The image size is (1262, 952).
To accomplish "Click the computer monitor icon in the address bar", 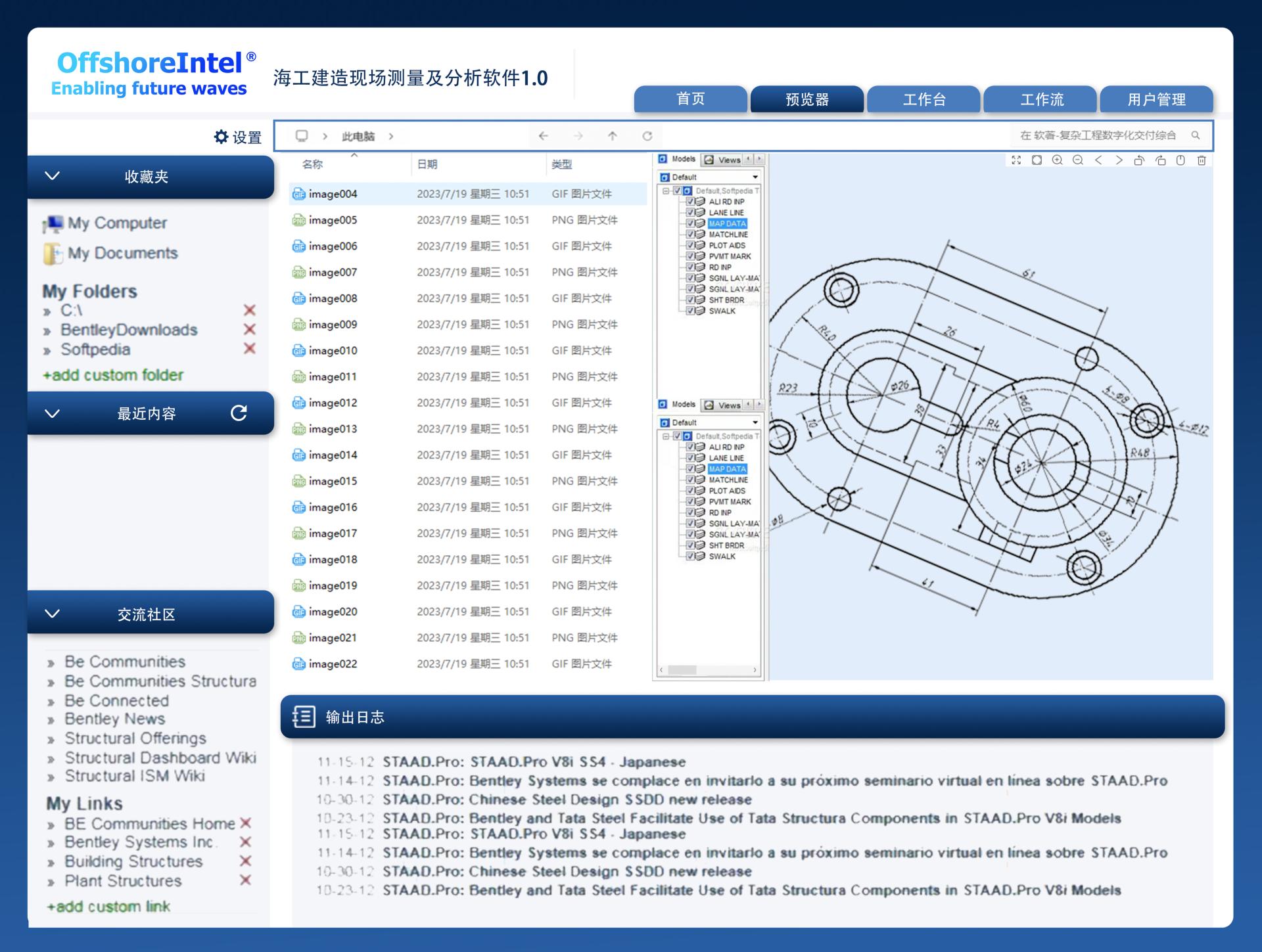I will point(302,136).
